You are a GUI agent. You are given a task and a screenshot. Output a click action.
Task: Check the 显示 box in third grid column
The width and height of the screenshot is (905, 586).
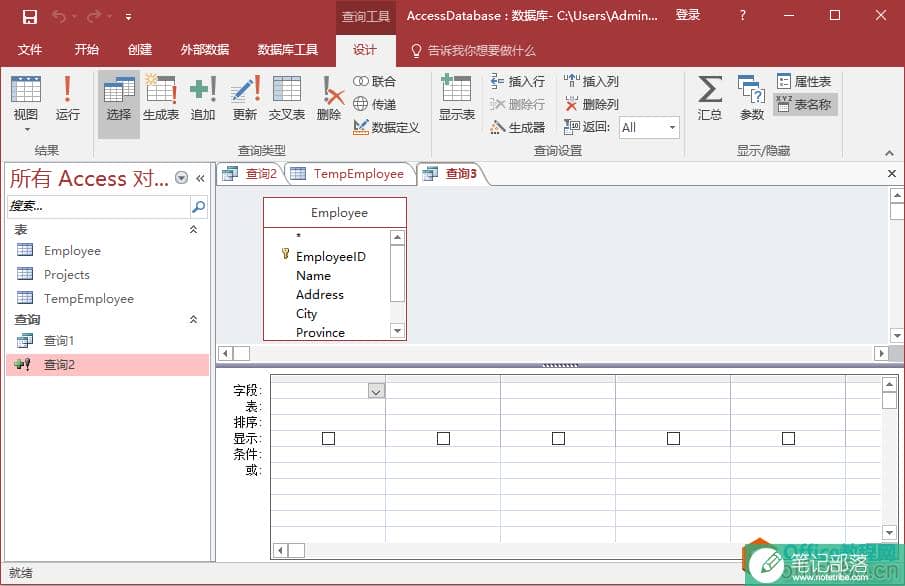coord(558,439)
